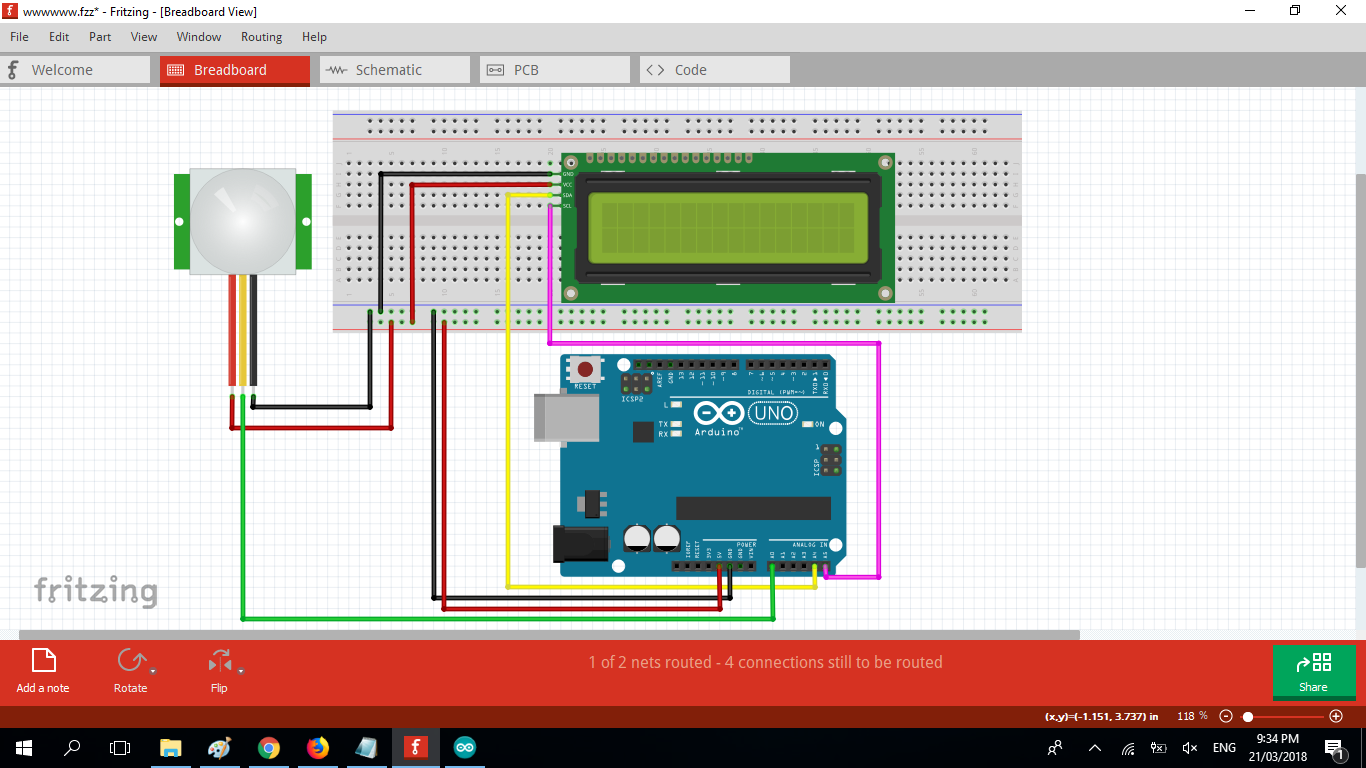Click the zoom in plus button
Viewport: 1366px width, 768px height.
tap(1336, 716)
